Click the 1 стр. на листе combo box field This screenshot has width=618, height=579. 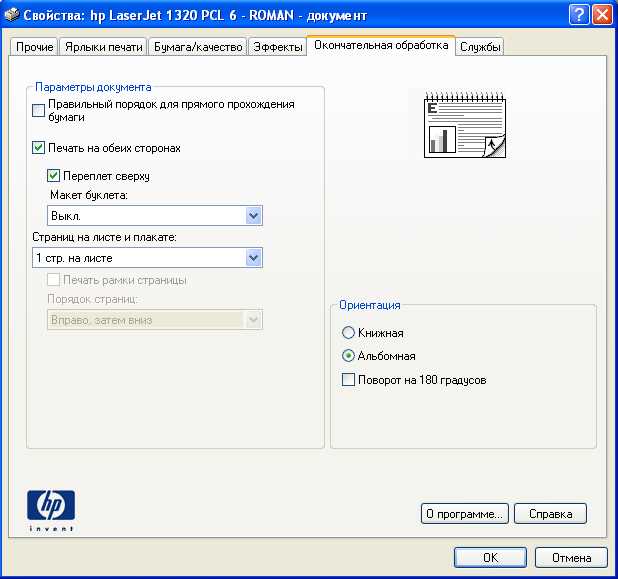tap(147, 258)
